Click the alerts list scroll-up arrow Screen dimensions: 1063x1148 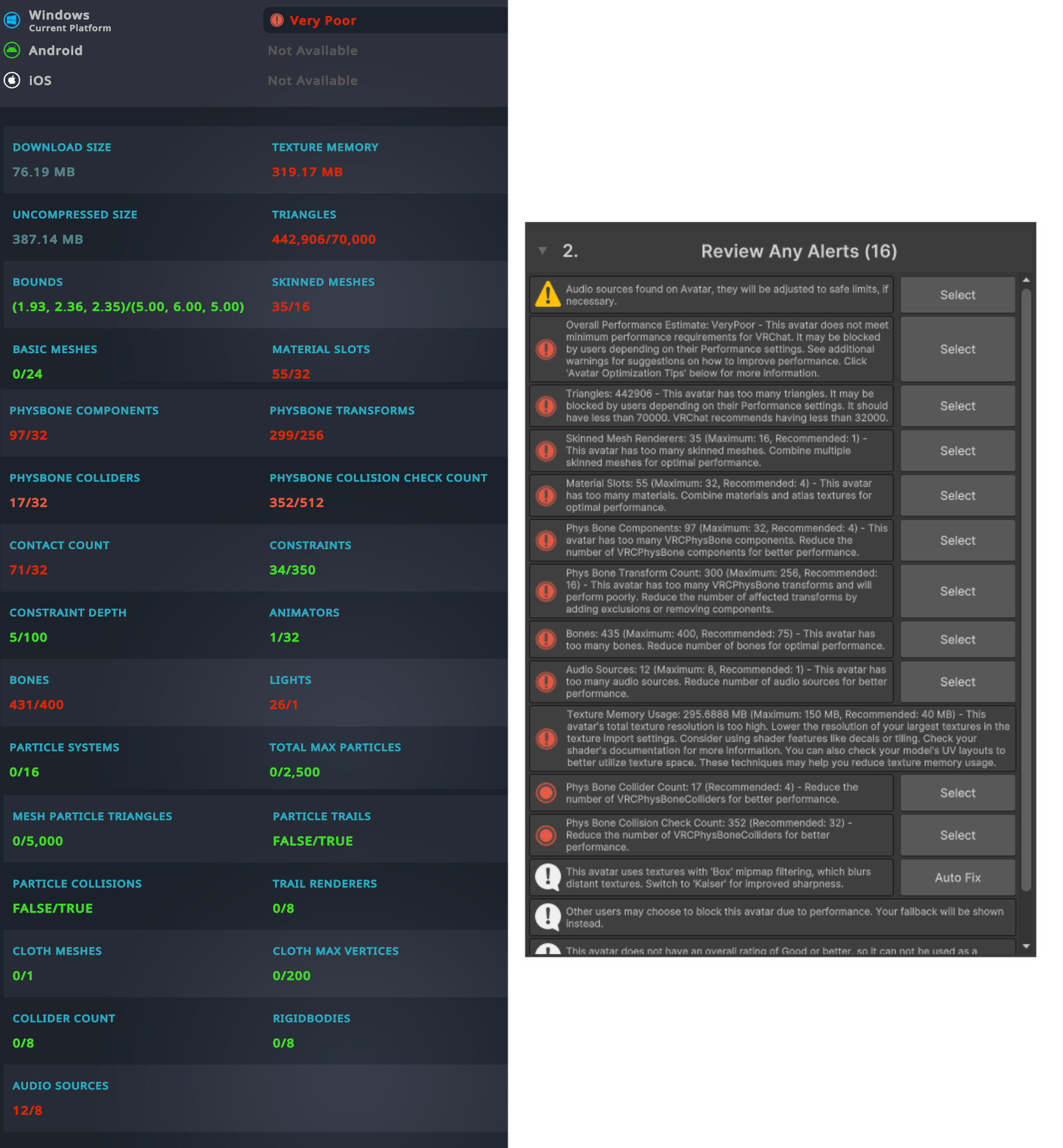[x=1026, y=280]
